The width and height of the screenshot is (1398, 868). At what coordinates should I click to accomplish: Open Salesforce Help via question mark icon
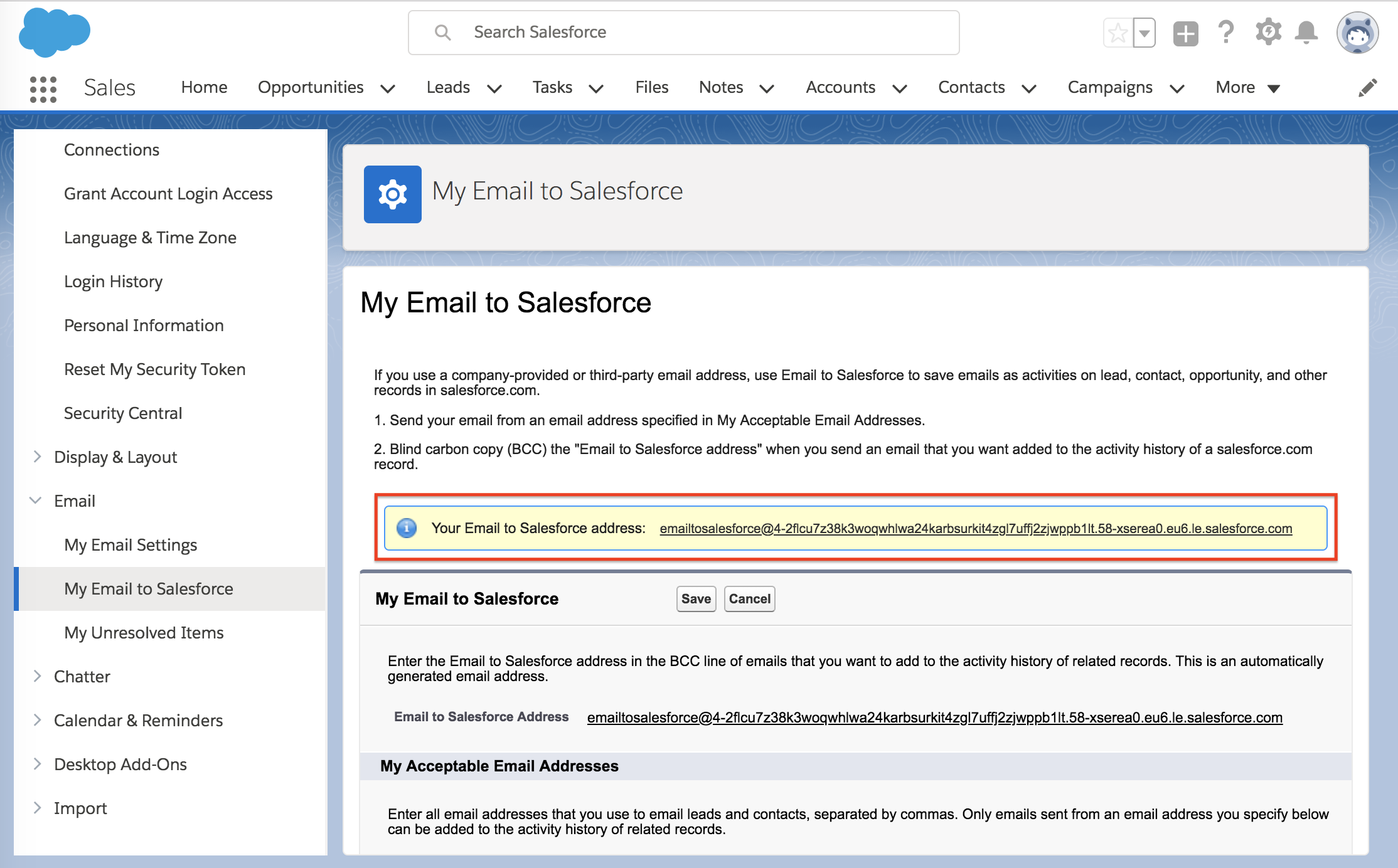[1225, 32]
